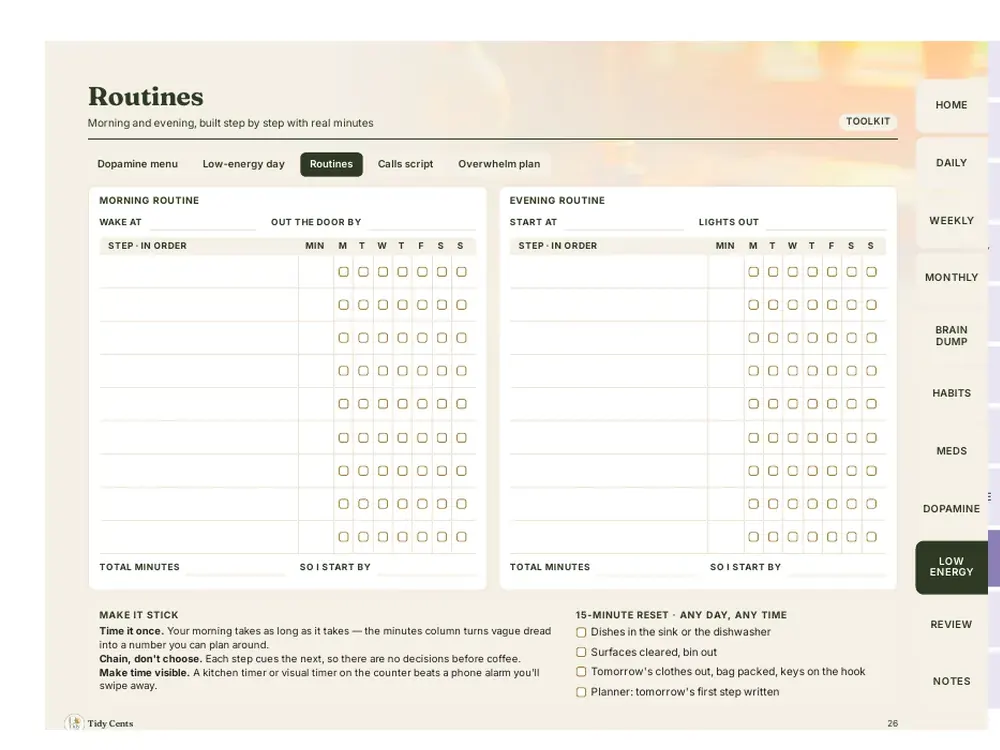1000x750 pixels.
Task: Click the WAKE AT time field
Action: tap(202, 223)
